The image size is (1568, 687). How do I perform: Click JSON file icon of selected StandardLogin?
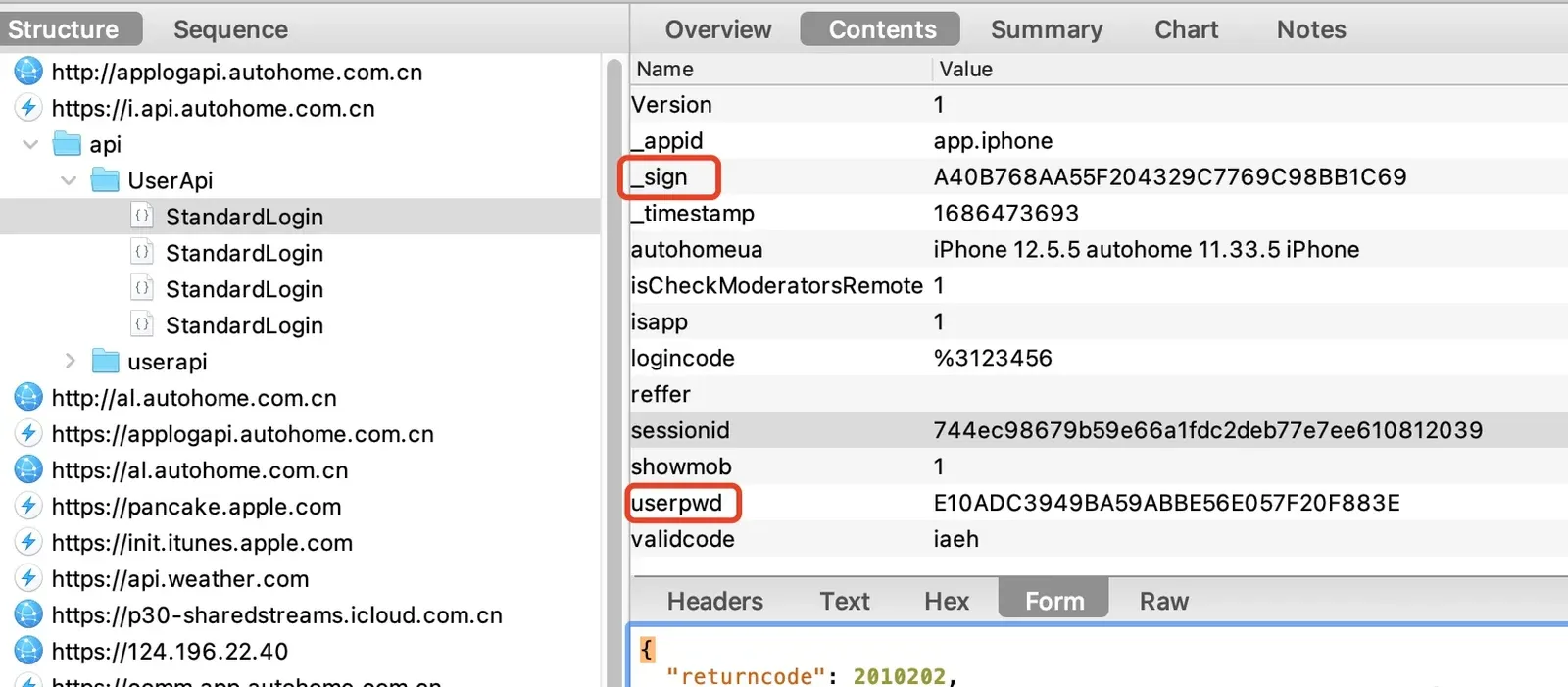point(142,217)
